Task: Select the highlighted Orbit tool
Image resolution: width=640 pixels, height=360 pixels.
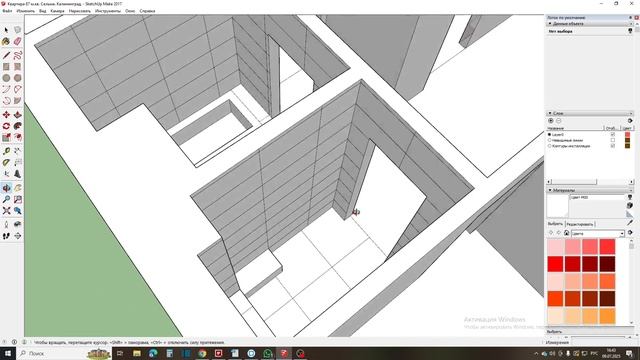Action: pos(6,188)
